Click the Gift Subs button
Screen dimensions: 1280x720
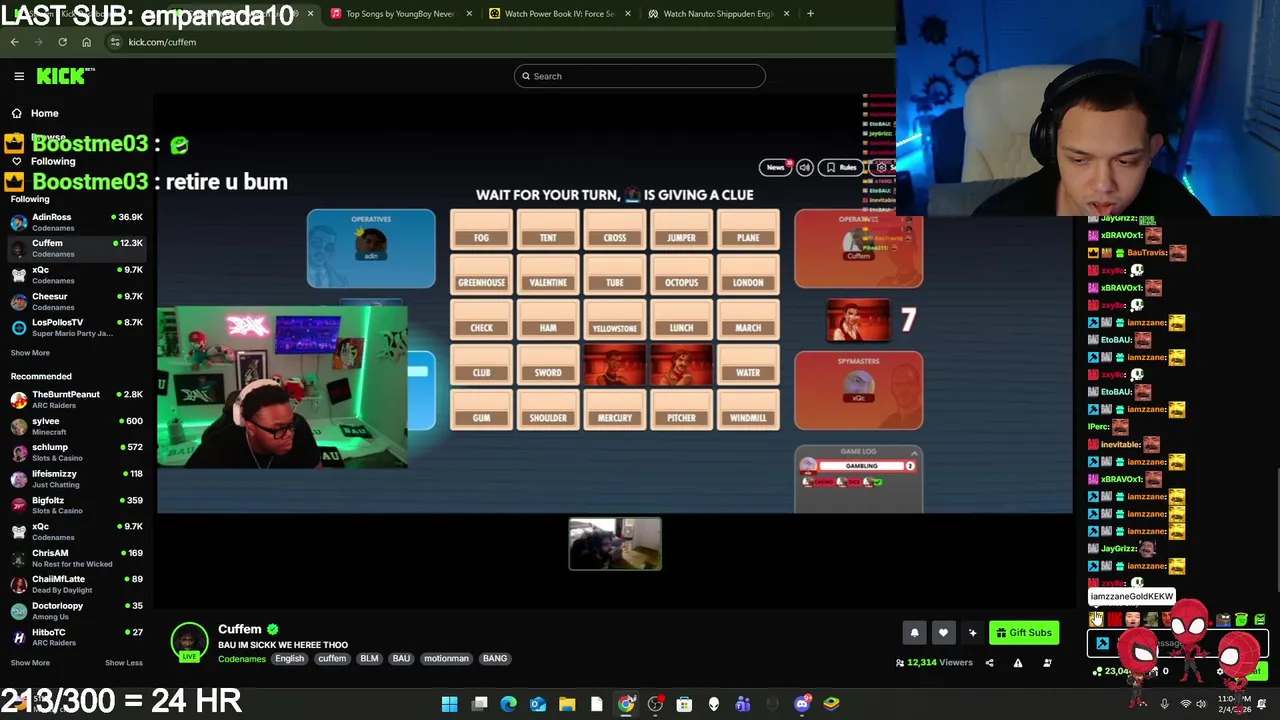tap(1024, 632)
